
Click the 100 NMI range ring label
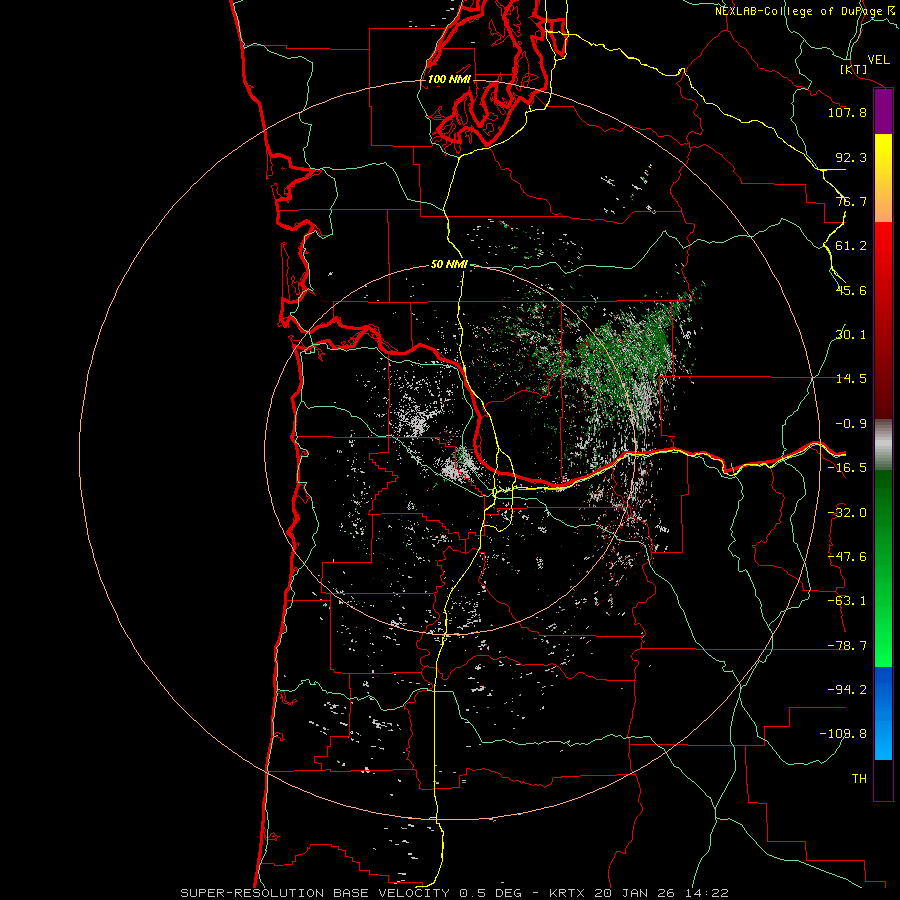(449, 79)
